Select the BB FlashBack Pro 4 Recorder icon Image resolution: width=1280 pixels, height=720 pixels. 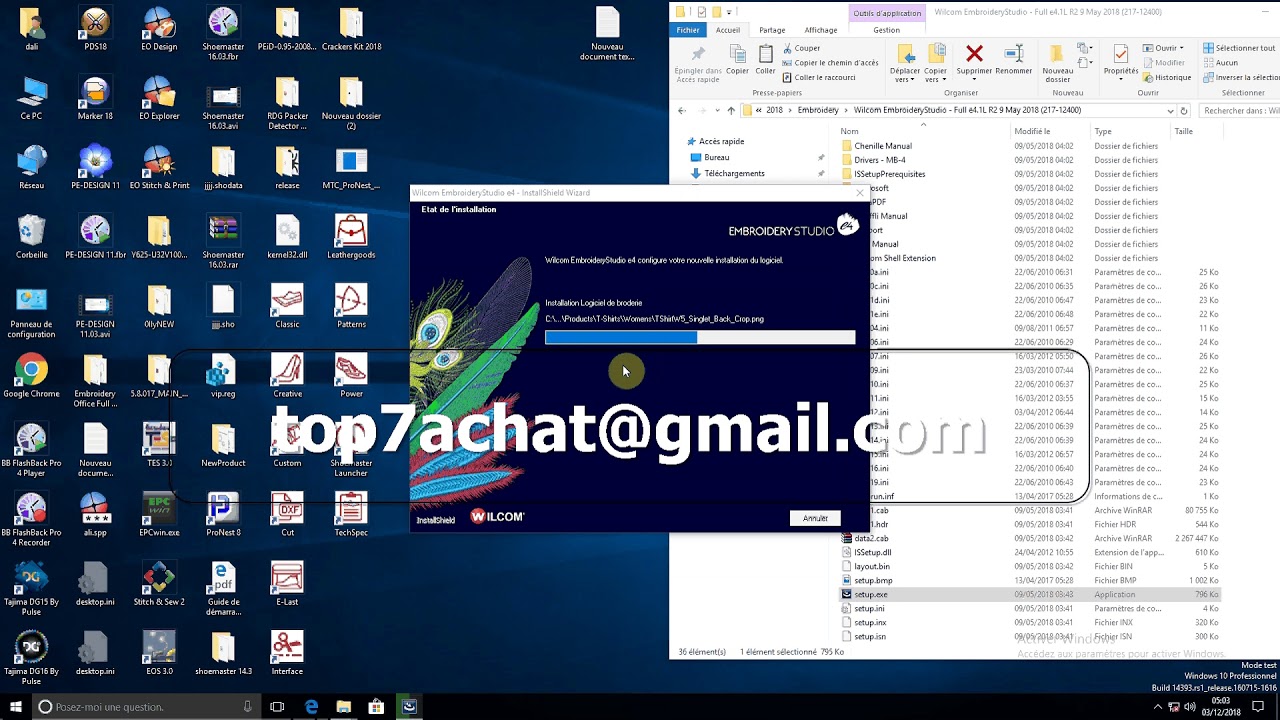pos(31,519)
